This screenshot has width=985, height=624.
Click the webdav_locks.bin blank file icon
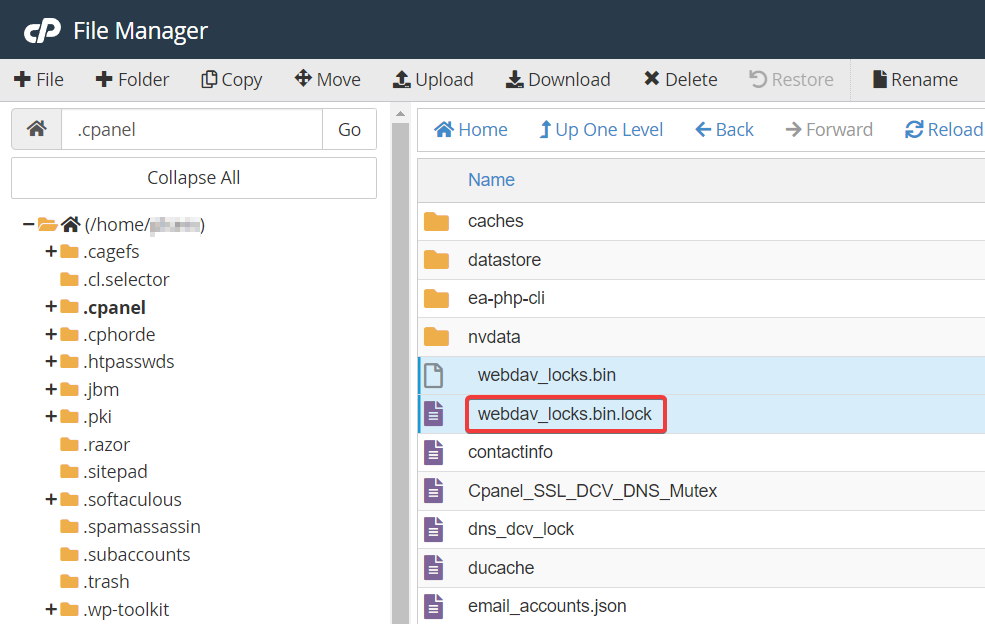tap(433, 375)
